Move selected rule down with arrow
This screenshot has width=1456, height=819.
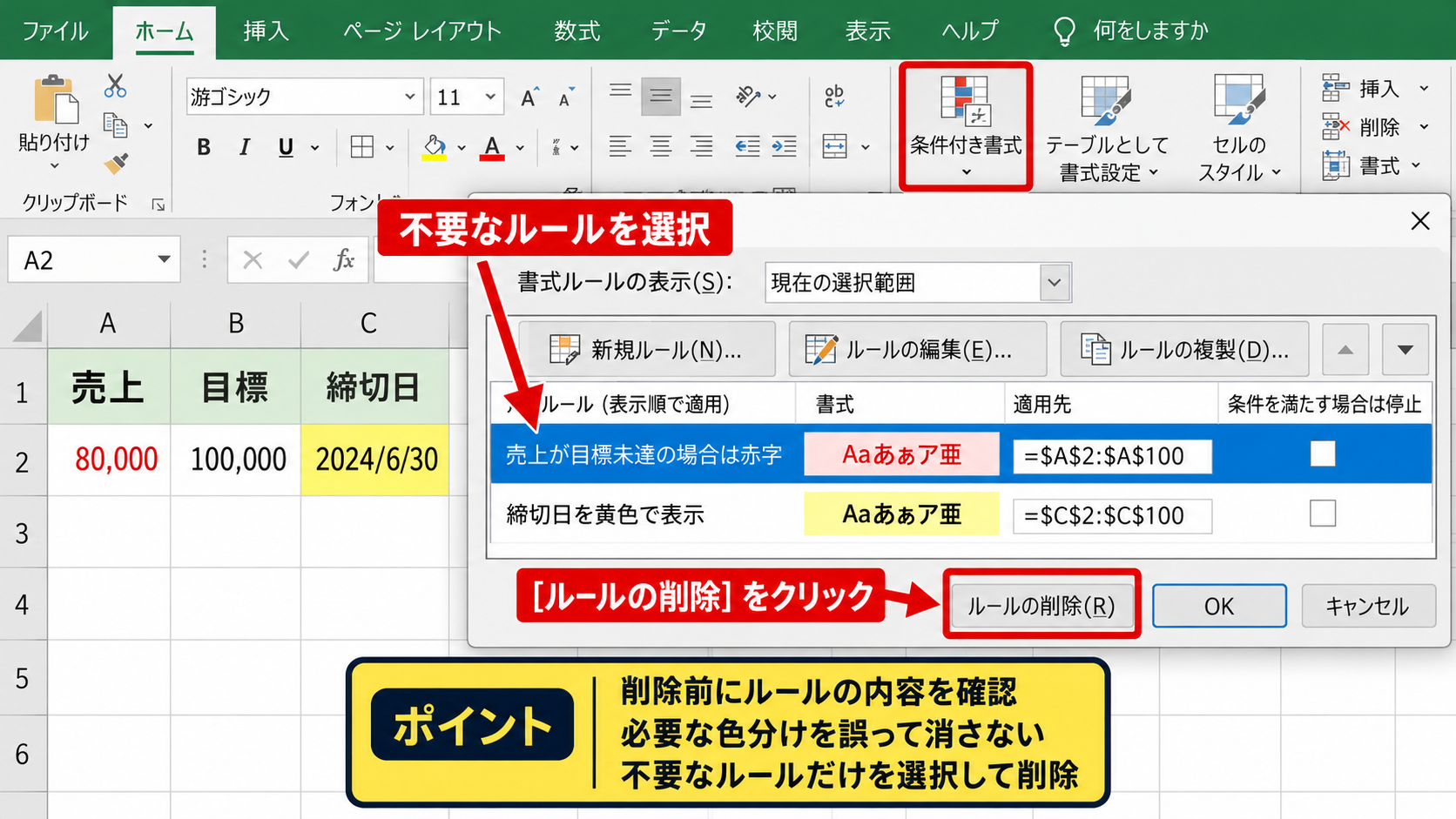click(x=1405, y=349)
